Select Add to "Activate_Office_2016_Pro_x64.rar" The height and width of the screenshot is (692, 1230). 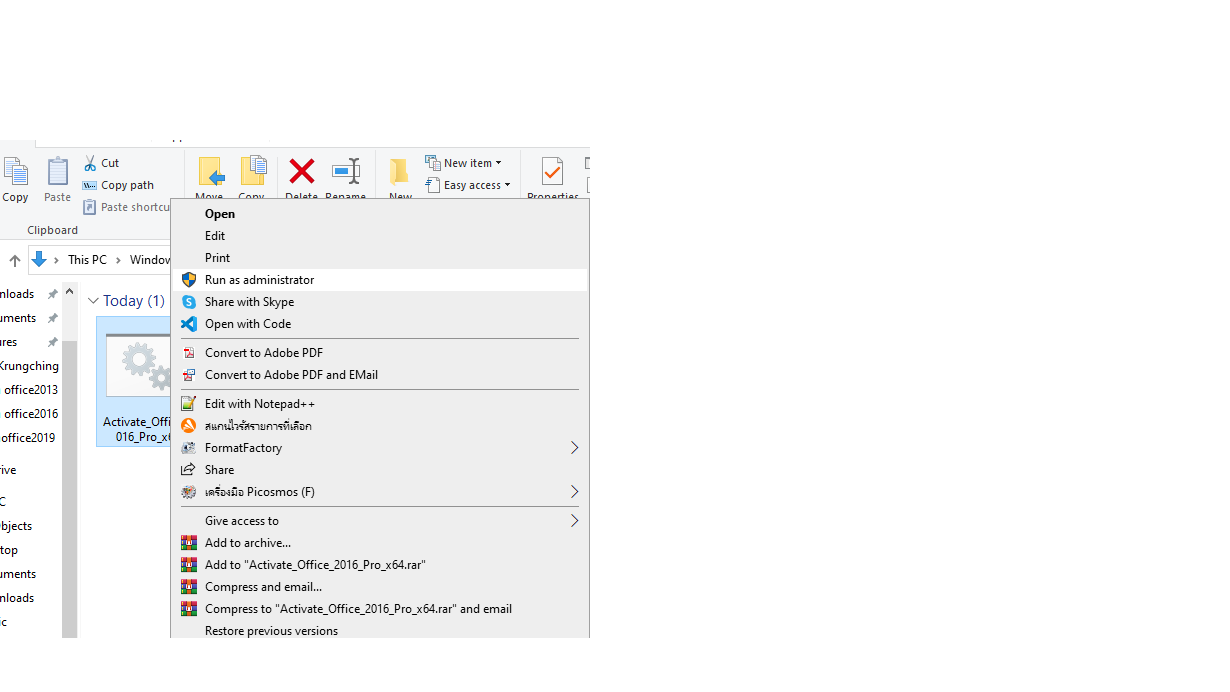tap(380, 565)
